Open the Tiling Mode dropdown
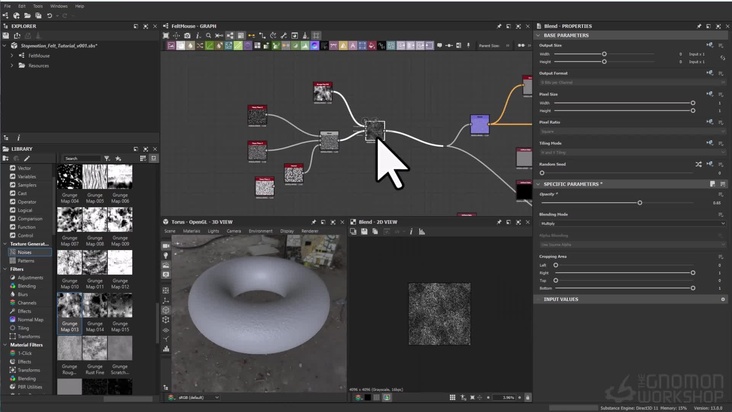 [630, 152]
